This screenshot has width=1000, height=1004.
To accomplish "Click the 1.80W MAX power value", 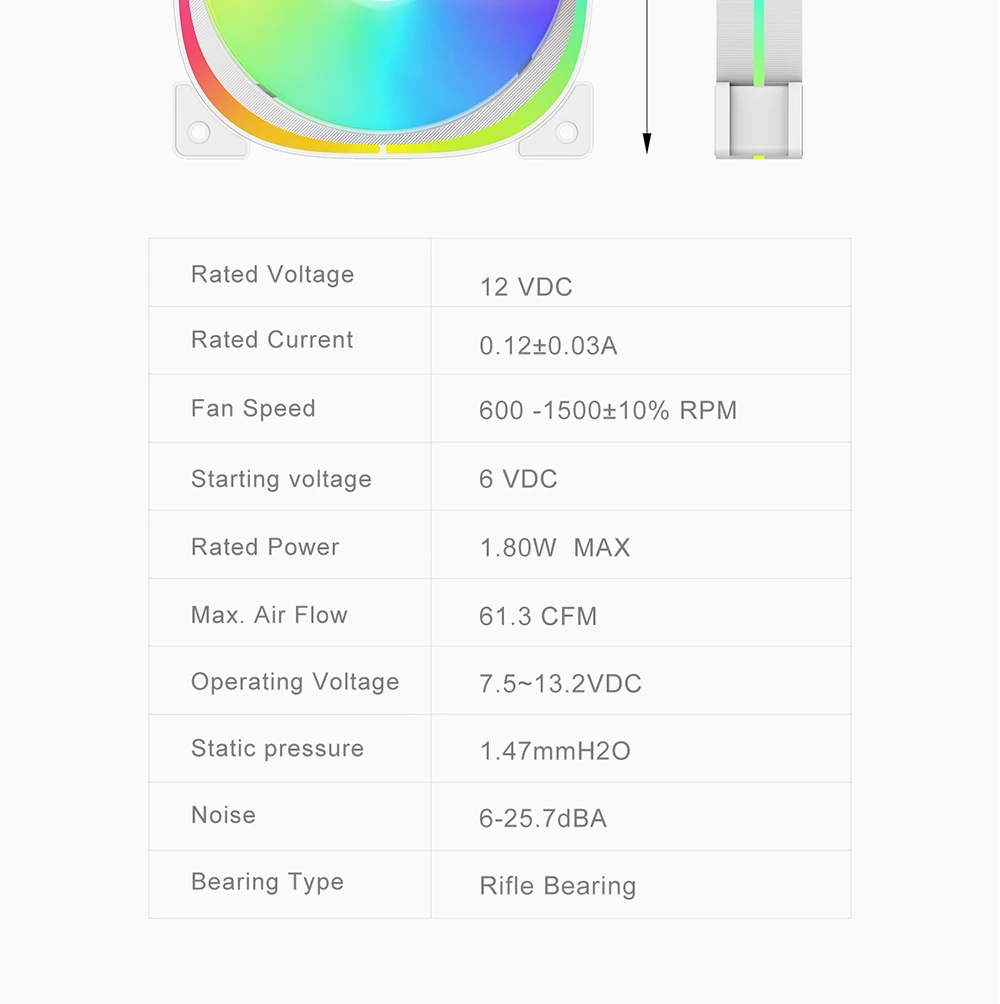I will [554, 548].
